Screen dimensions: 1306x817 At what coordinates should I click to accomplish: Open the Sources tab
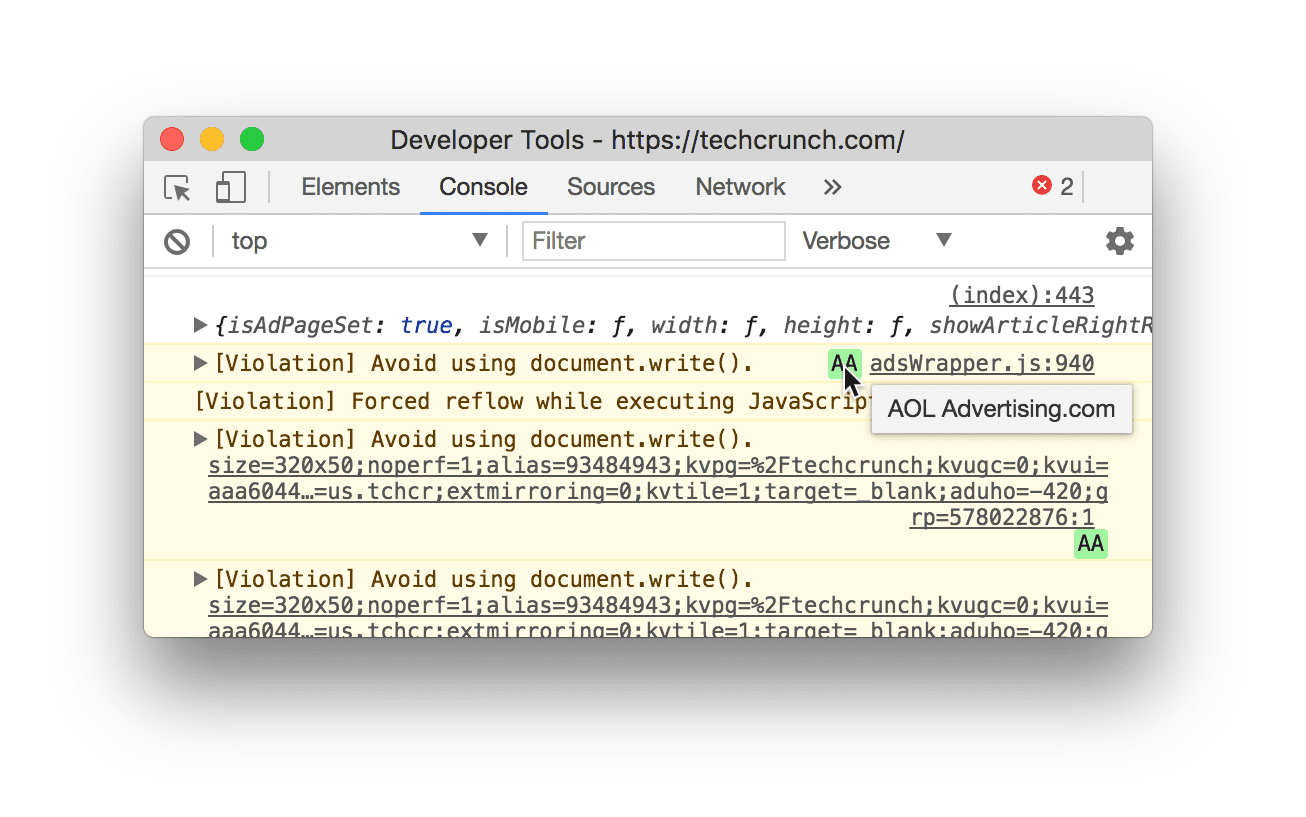click(x=610, y=187)
